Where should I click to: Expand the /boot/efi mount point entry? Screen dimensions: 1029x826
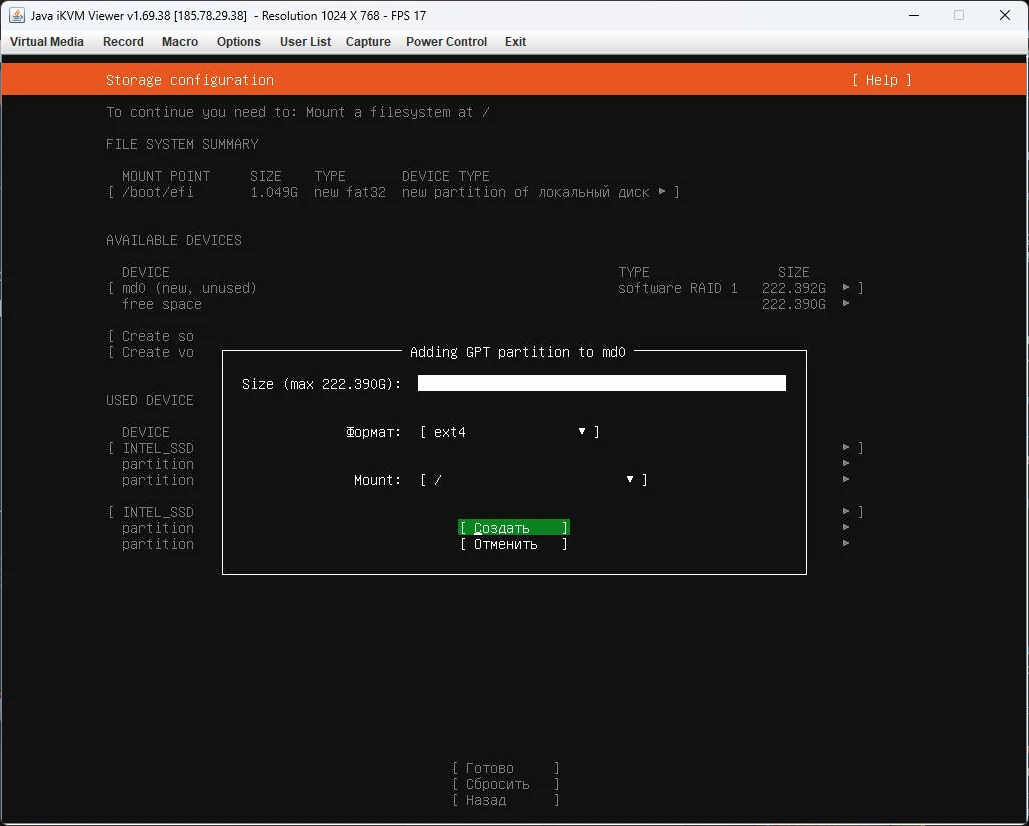[662, 192]
